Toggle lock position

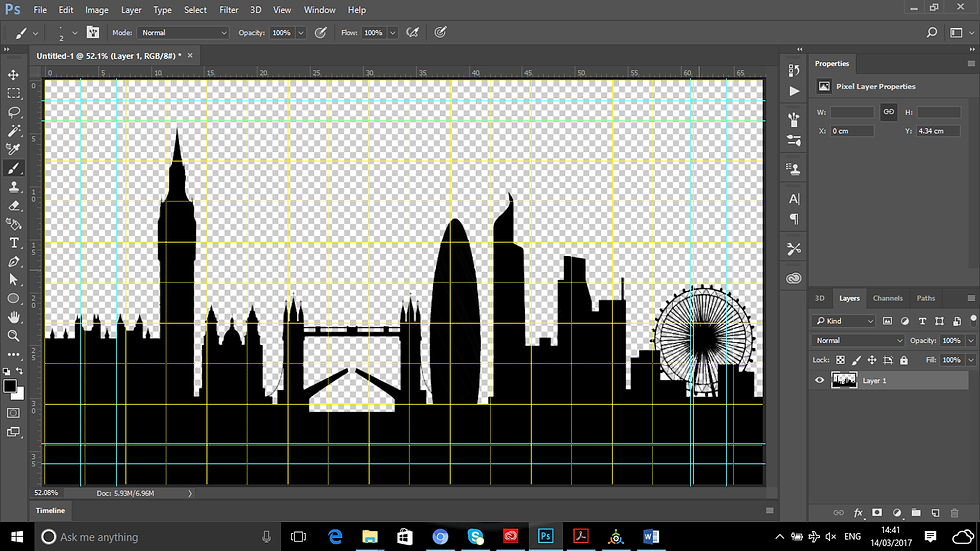[872, 360]
